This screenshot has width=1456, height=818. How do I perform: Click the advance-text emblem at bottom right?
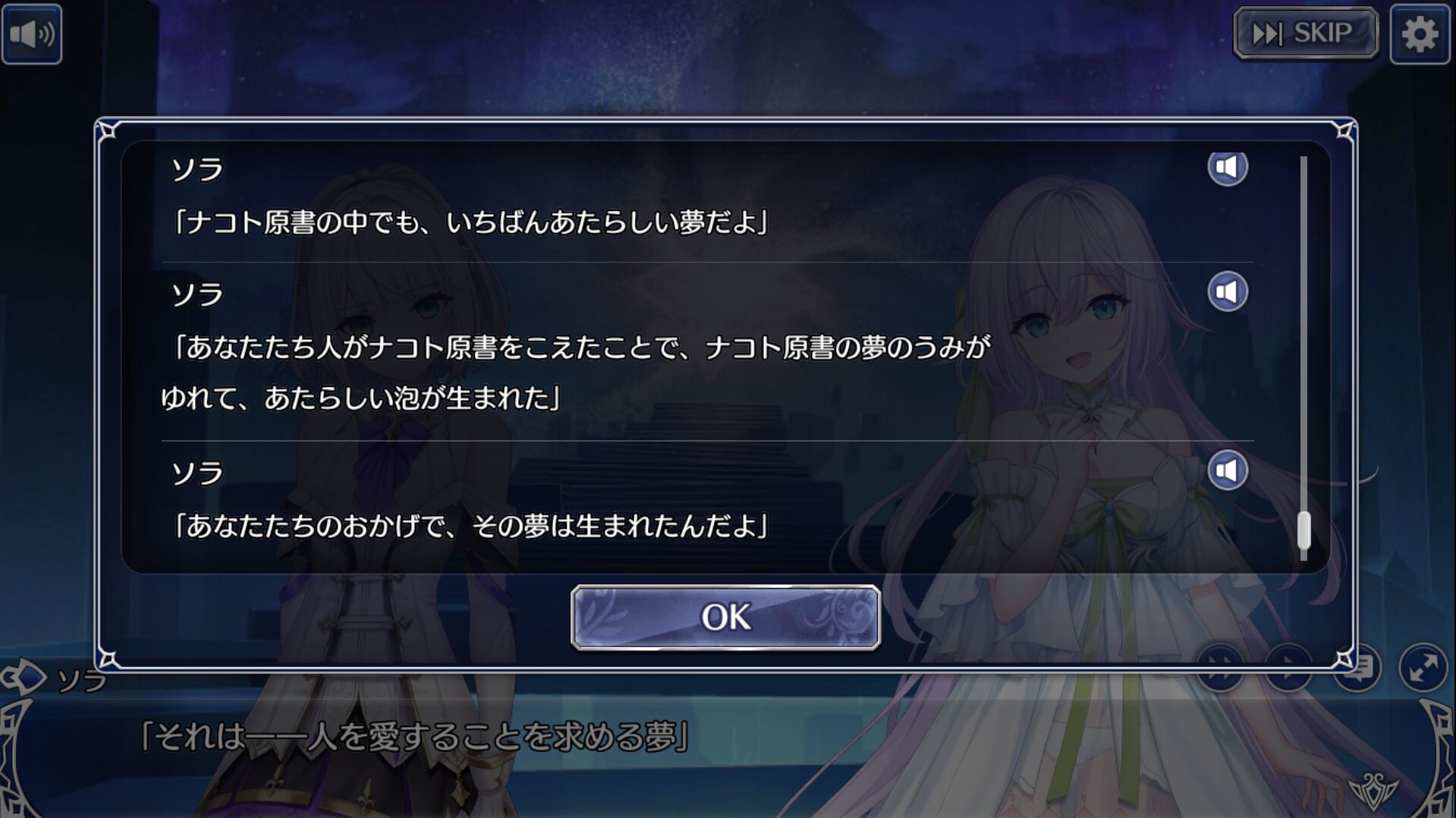tap(1373, 790)
